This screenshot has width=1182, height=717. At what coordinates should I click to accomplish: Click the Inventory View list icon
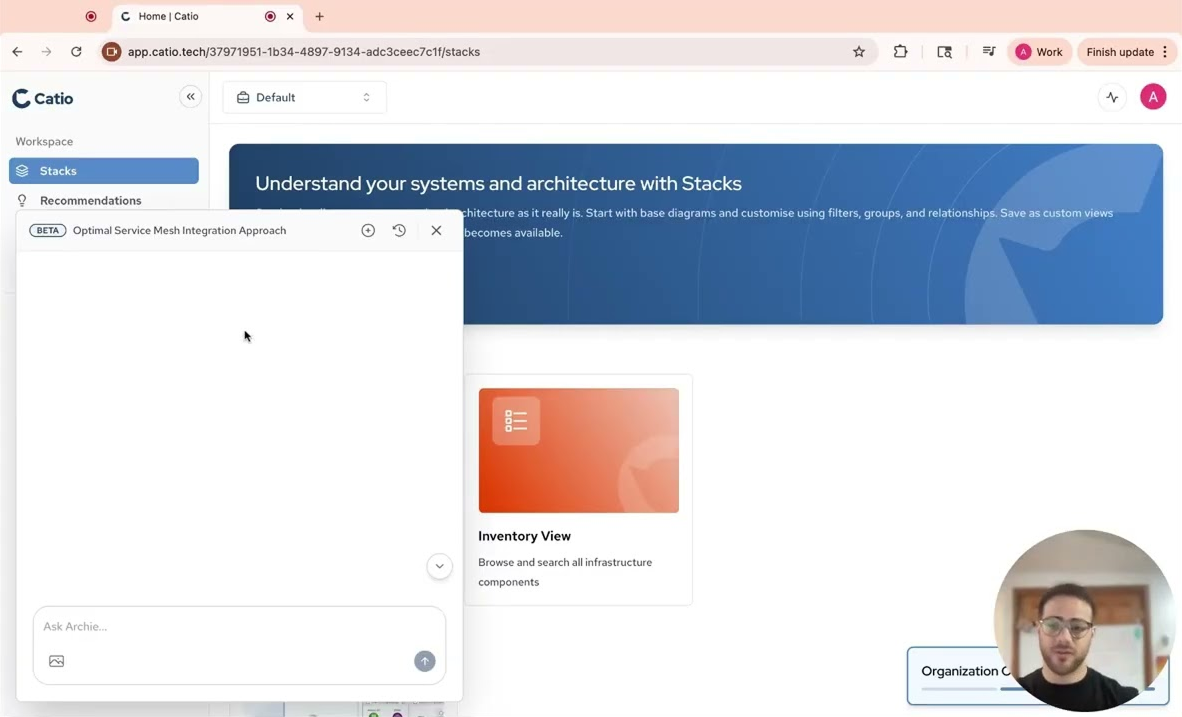(x=516, y=421)
